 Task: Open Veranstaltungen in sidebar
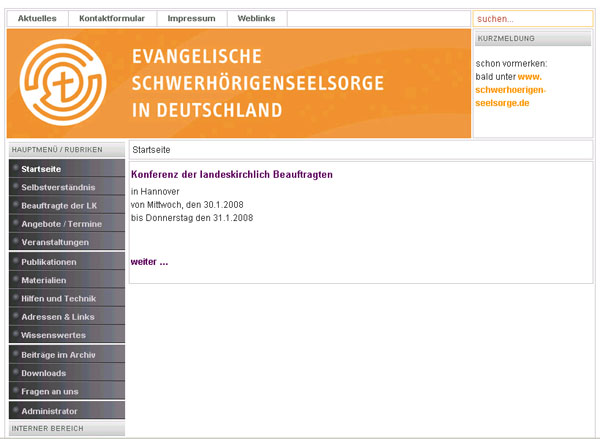click(x=55, y=242)
